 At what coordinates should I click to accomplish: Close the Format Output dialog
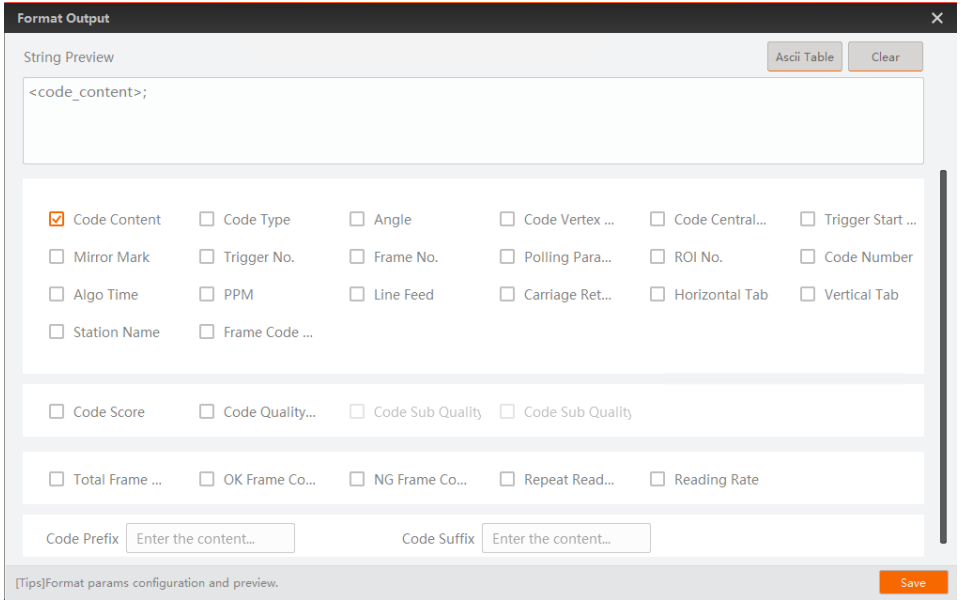937,18
